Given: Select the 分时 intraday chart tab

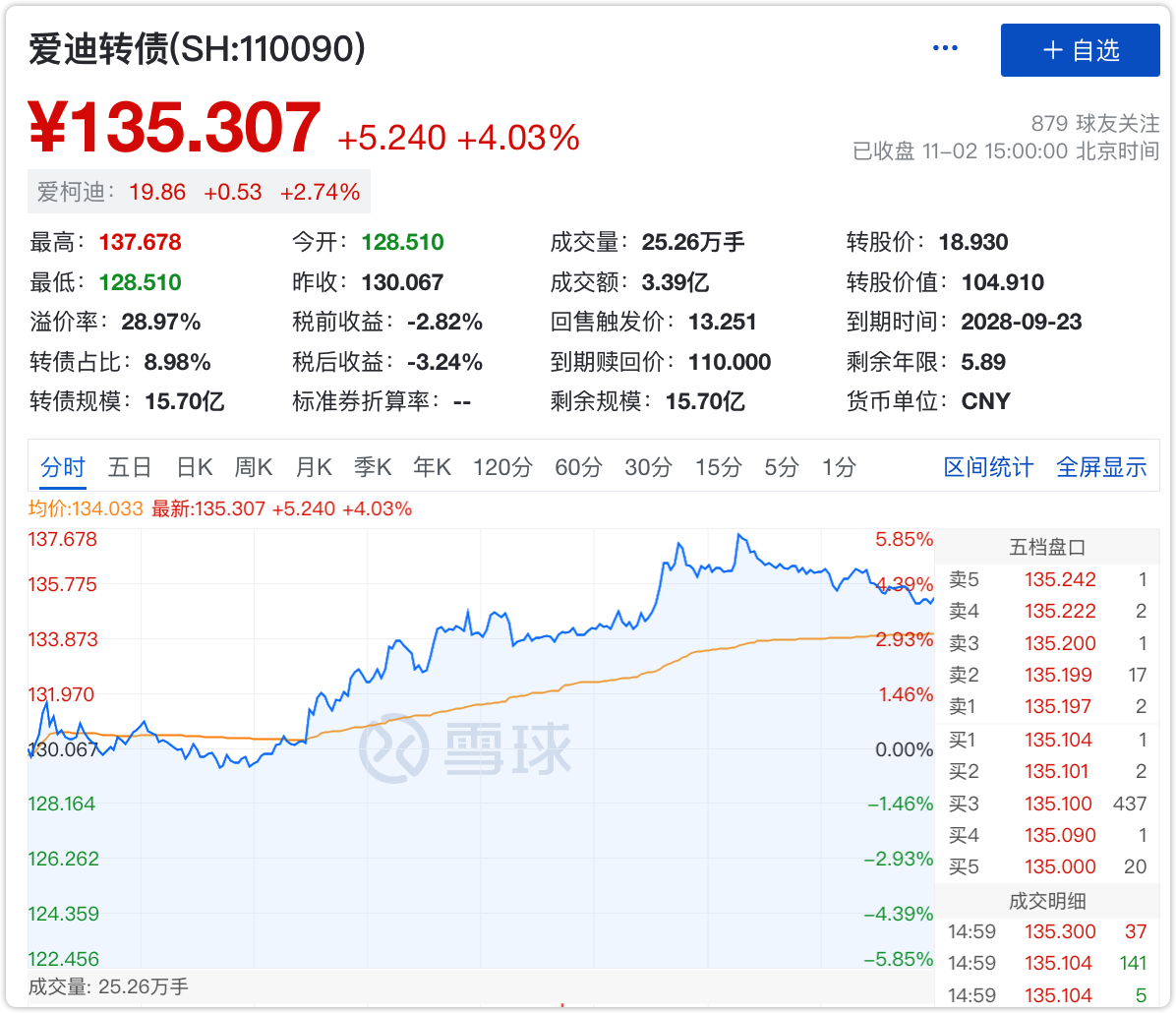Looking at the screenshot, I should coord(63,467).
